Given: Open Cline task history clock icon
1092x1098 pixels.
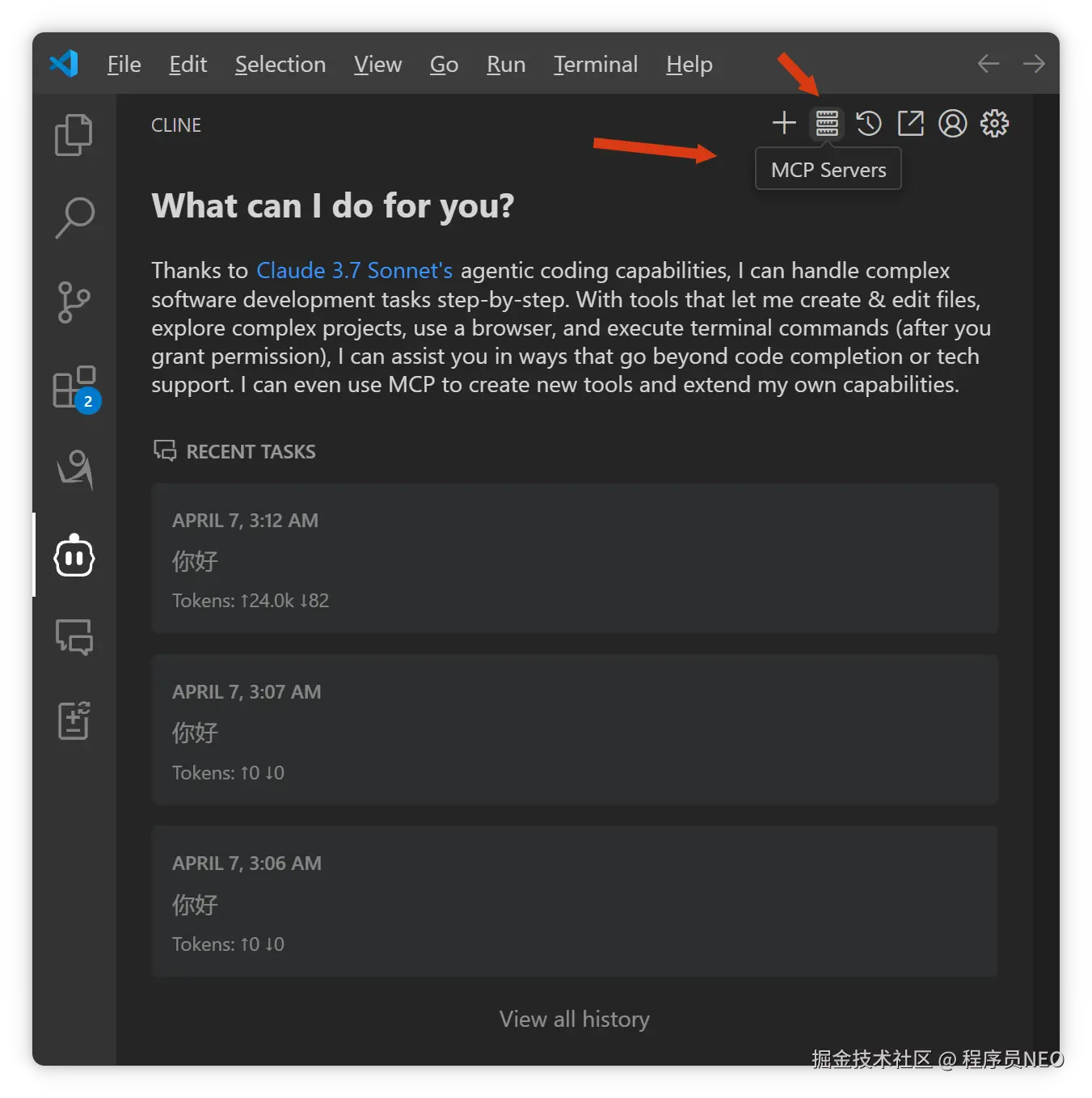Looking at the screenshot, I should point(869,123).
